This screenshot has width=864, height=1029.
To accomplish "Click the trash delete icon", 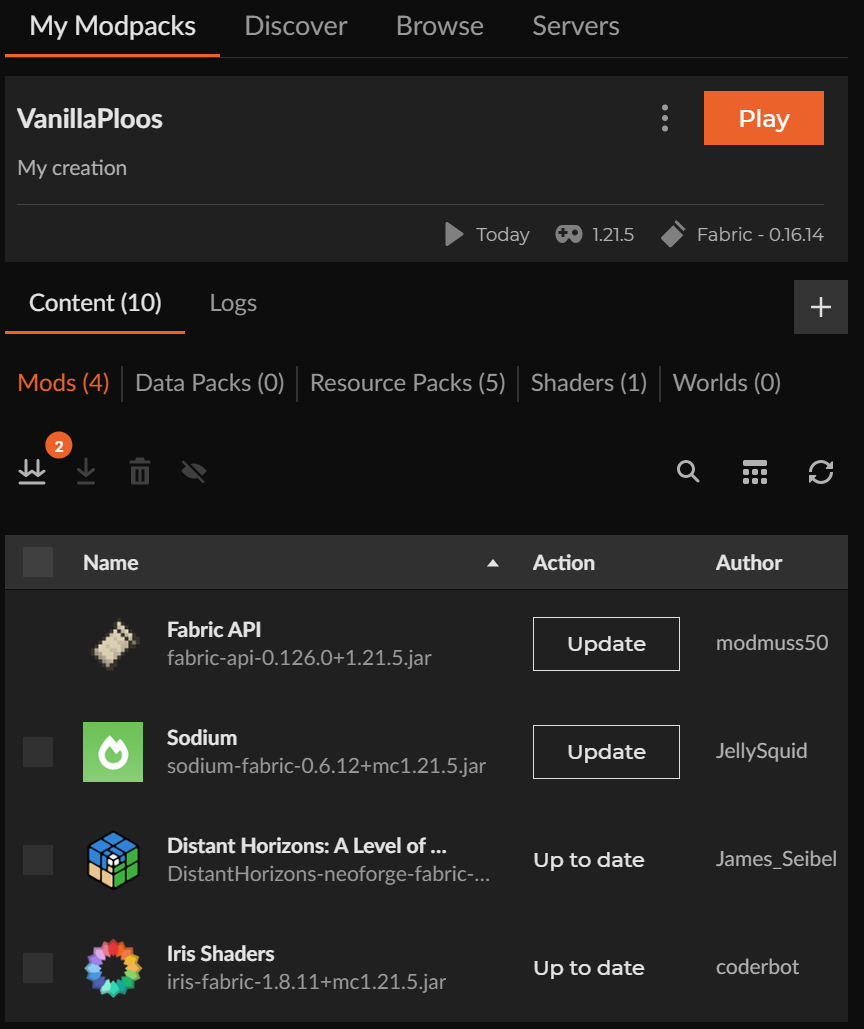I will click(140, 471).
